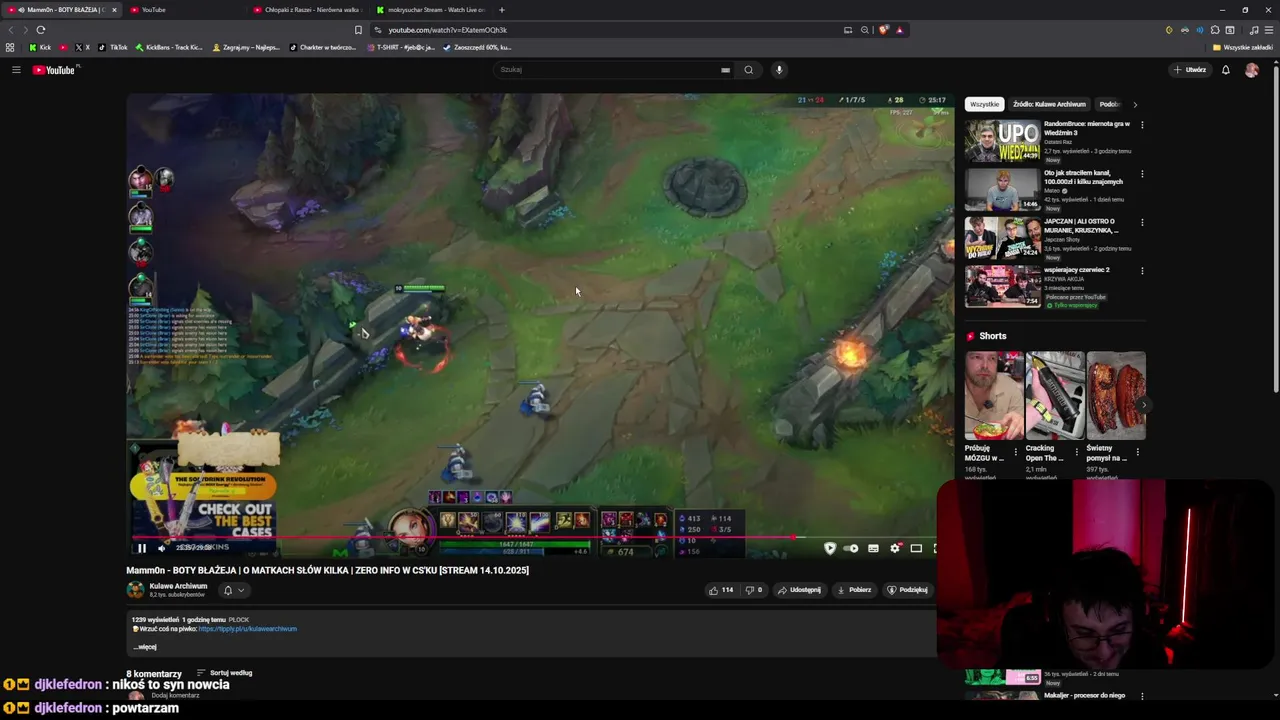The height and width of the screenshot is (720, 1280).
Task: Mute the video using the volume icon
Action: pos(161,548)
